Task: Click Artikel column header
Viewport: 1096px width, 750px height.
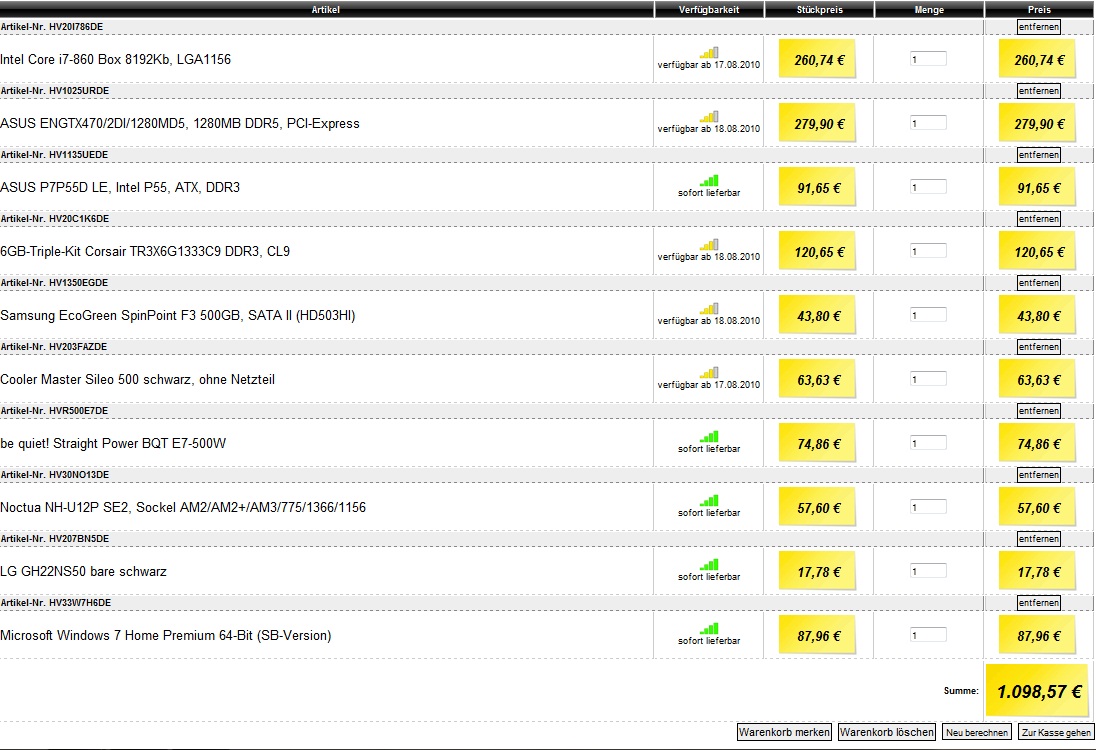Action: pos(326,9)
